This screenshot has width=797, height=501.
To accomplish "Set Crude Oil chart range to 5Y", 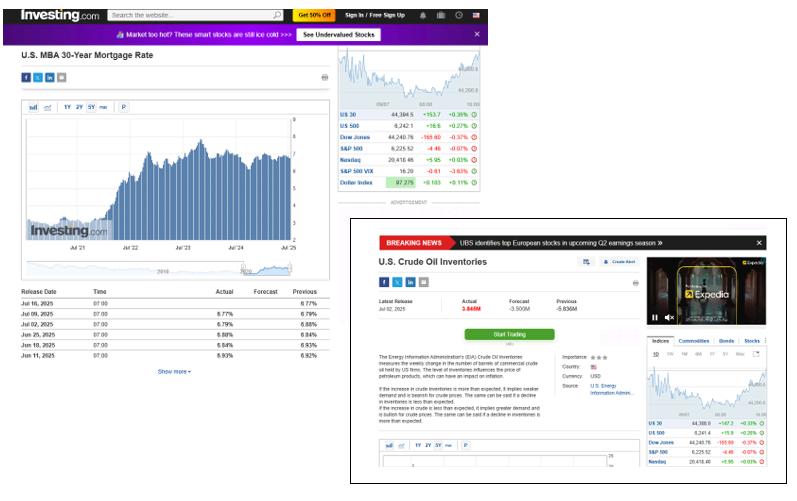I will (x=438, y=445).
